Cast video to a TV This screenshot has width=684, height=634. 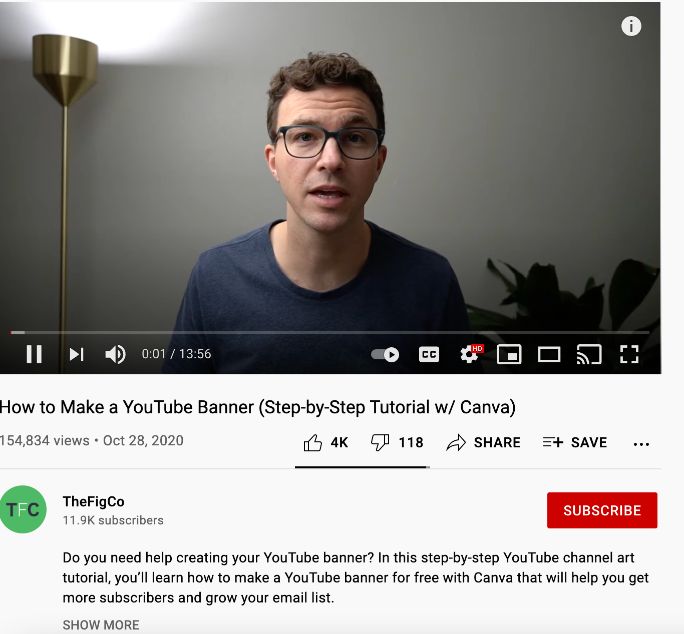pyautogui.click(x=589, y=354)
